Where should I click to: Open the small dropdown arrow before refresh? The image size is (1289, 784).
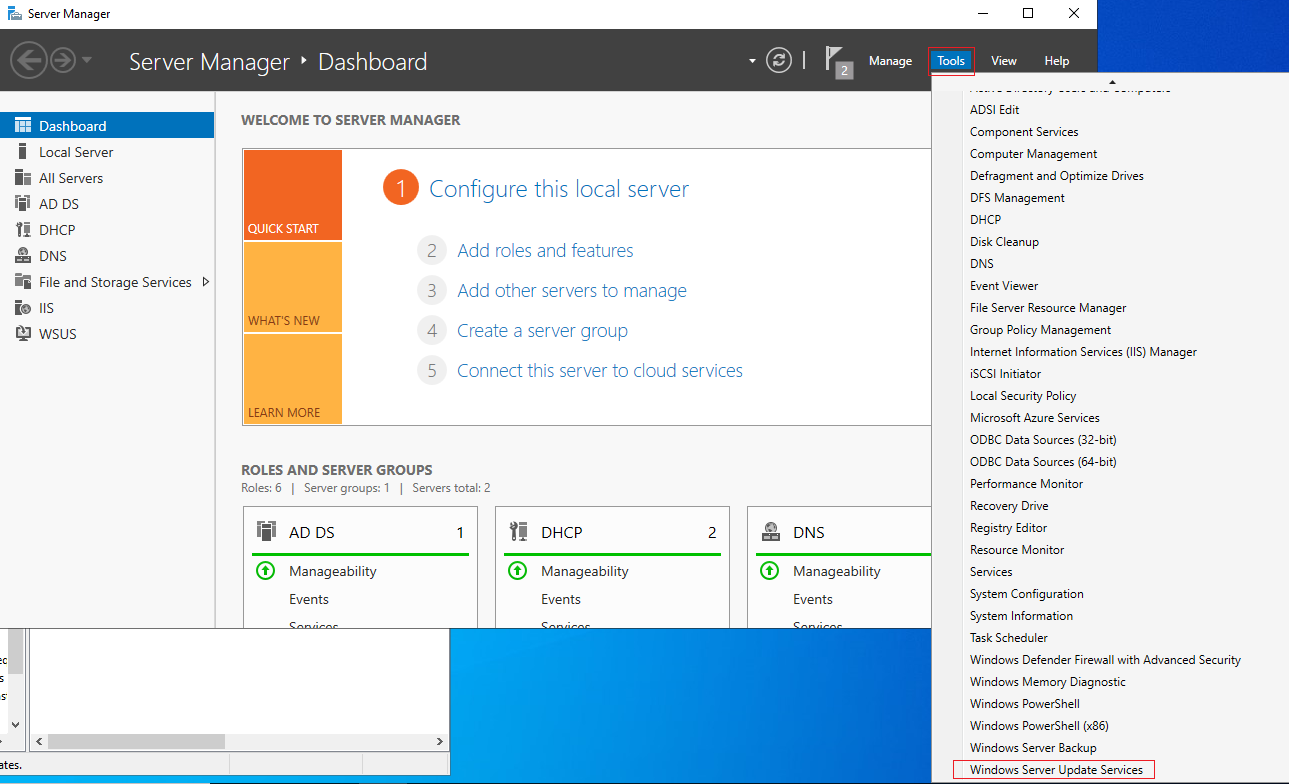pos(753,61)
